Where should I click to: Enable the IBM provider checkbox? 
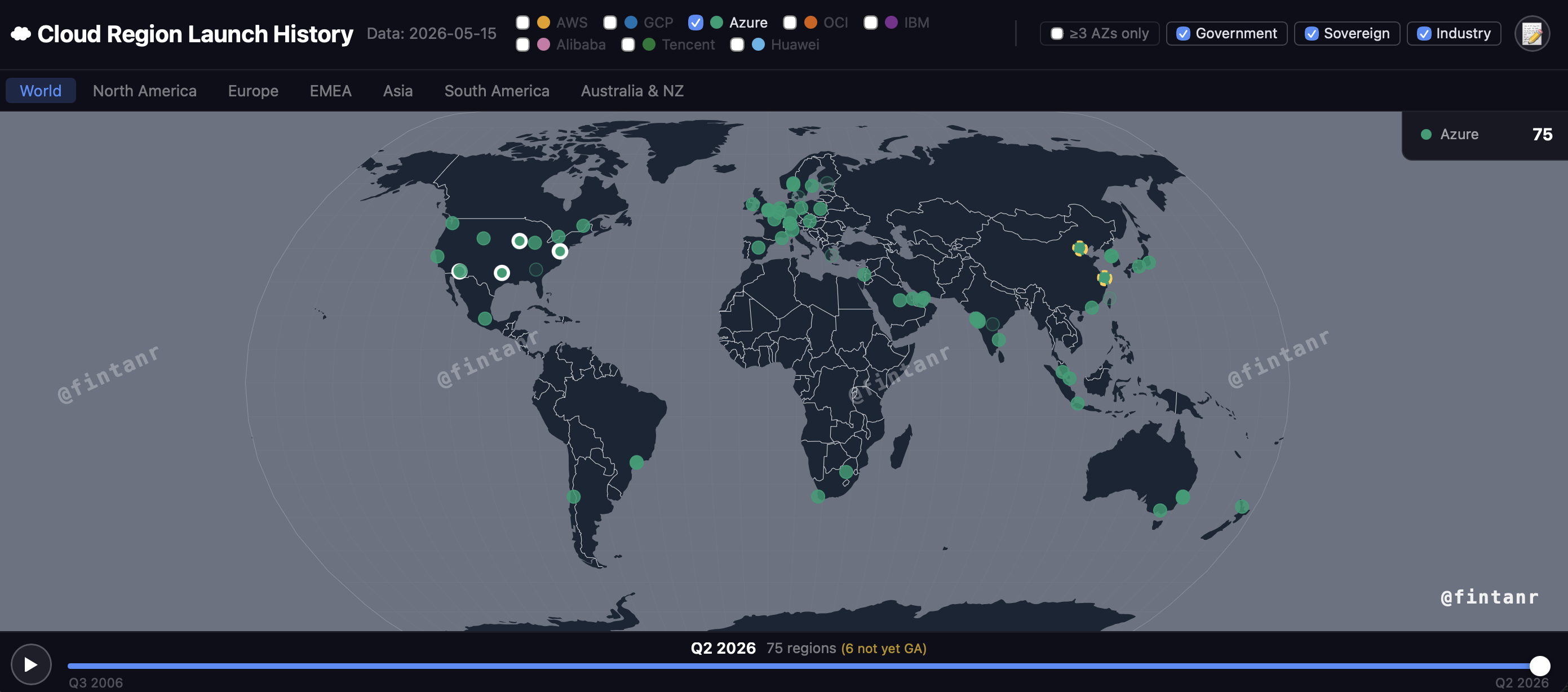(x=870, y=23)
